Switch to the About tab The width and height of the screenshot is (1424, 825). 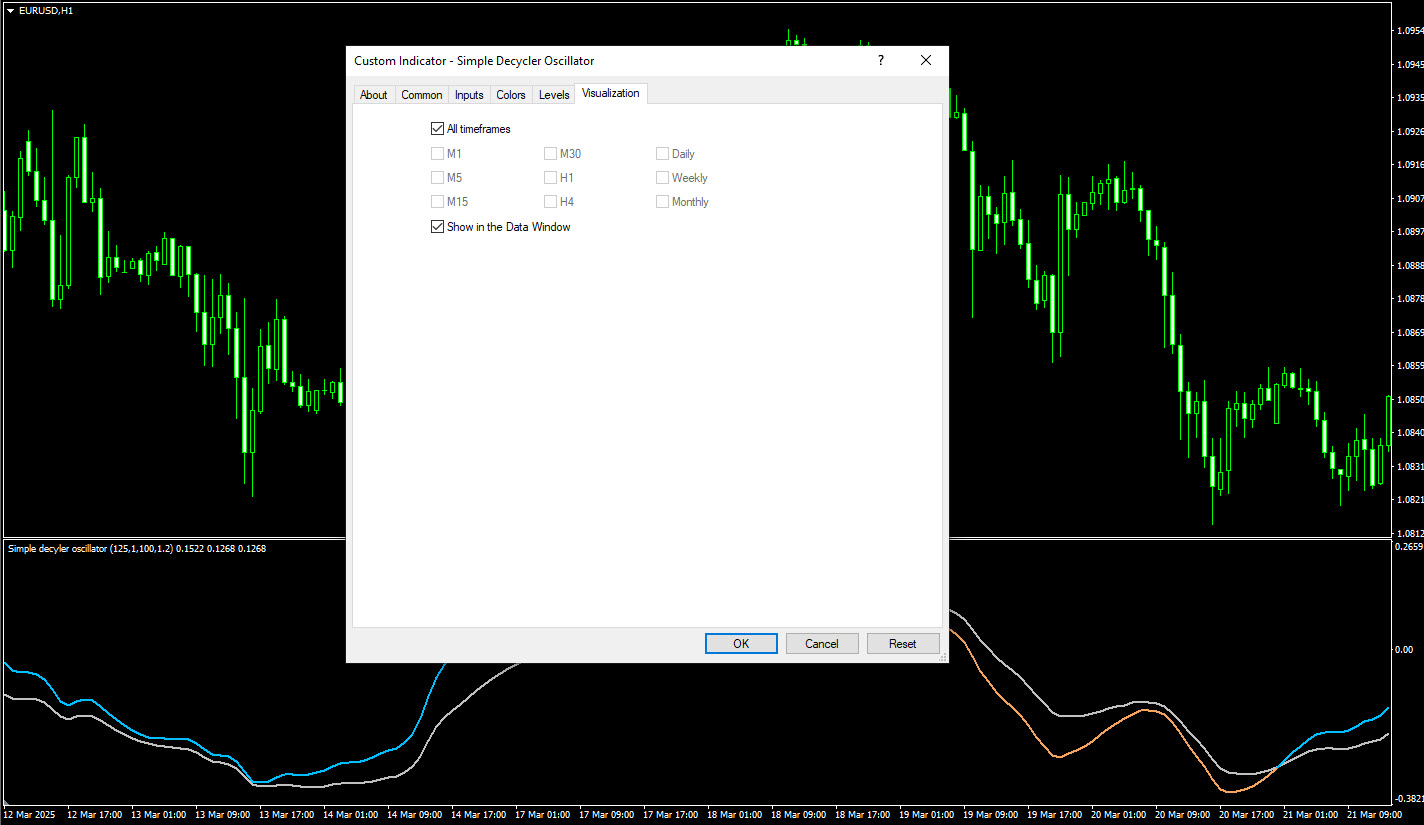[373, 95]
